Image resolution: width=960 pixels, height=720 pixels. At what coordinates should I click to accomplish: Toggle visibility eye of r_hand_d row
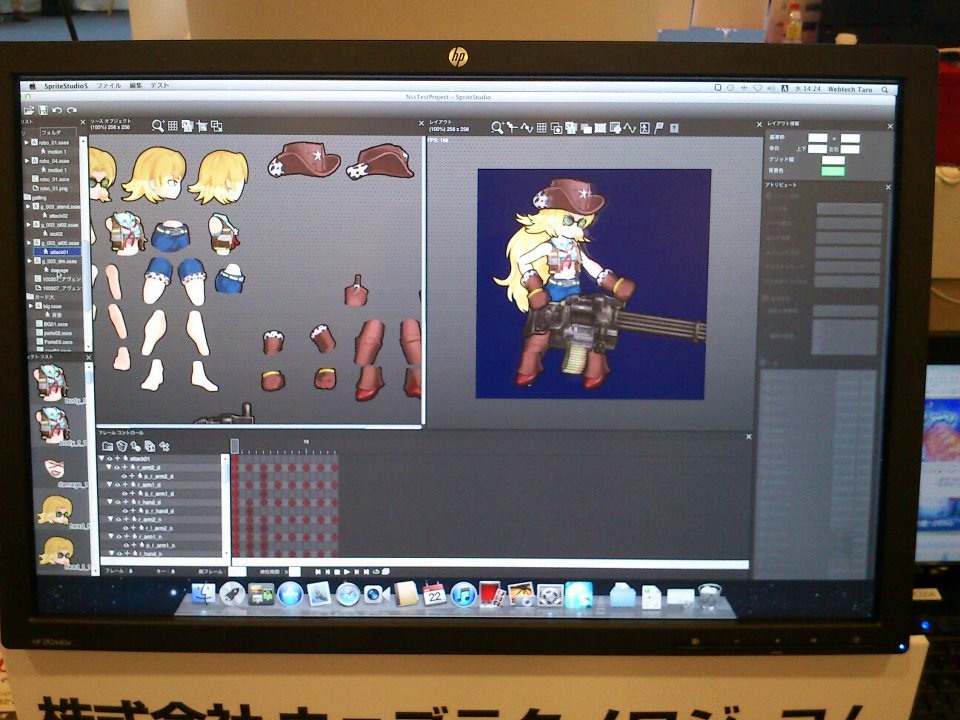point(117,501)
